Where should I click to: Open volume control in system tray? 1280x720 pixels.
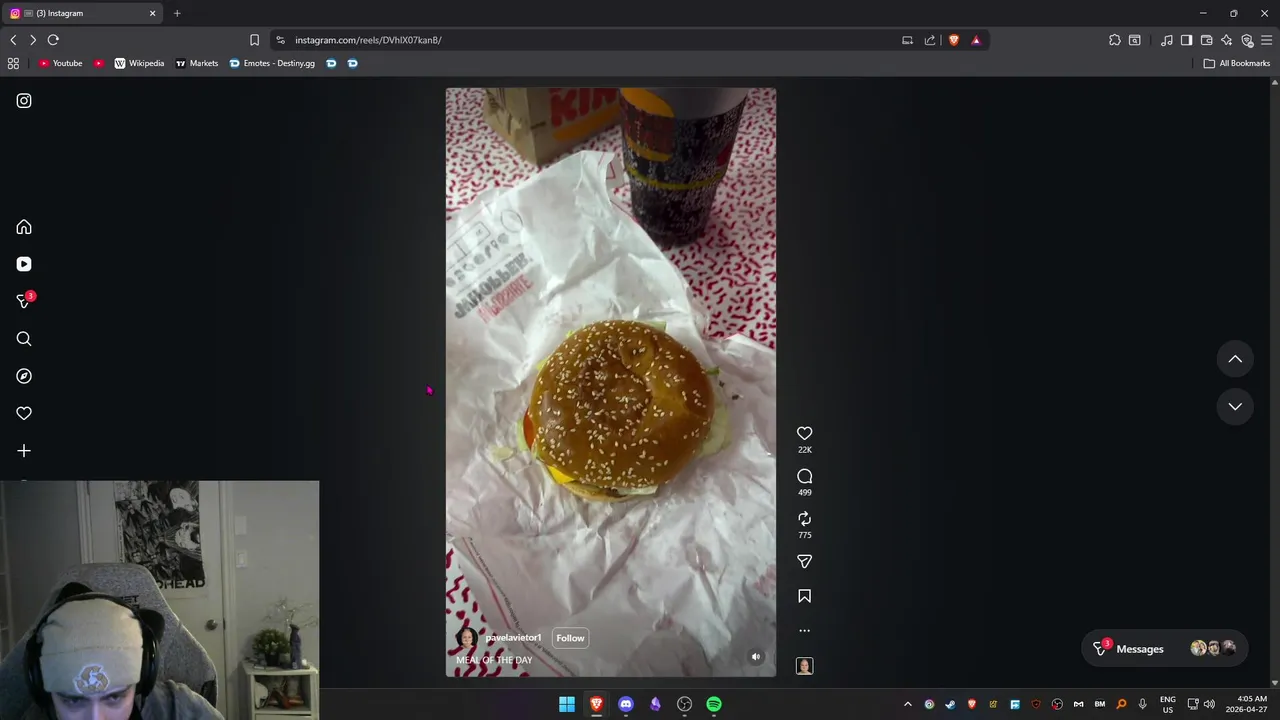point(1210,704)
